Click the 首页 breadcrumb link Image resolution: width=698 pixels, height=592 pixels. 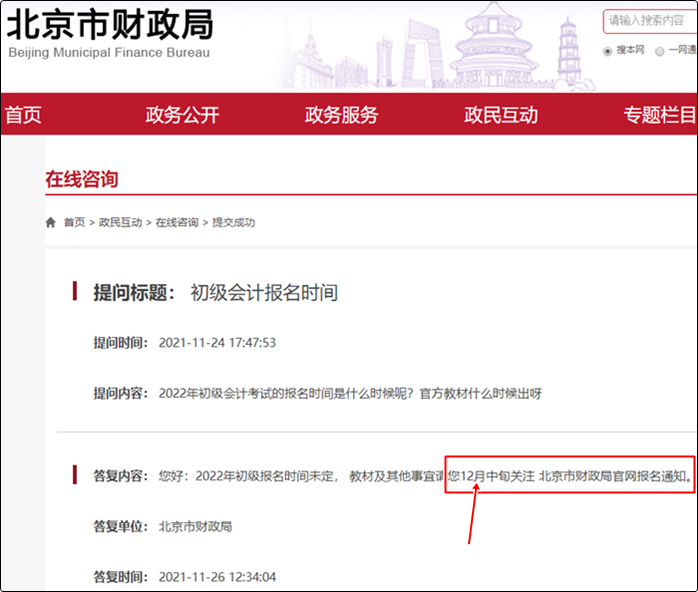[x=74, y=222]
